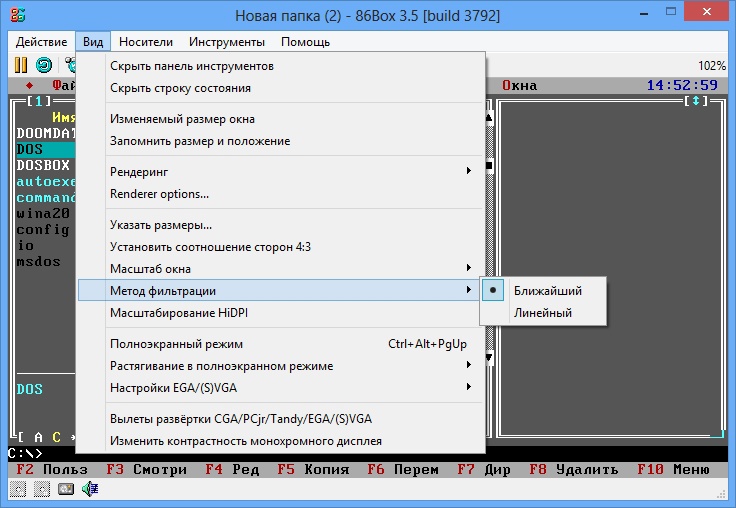Select the DOSBOX entry in file list
The width and height of the screenshot is (736, 508).
click(43, 165)
